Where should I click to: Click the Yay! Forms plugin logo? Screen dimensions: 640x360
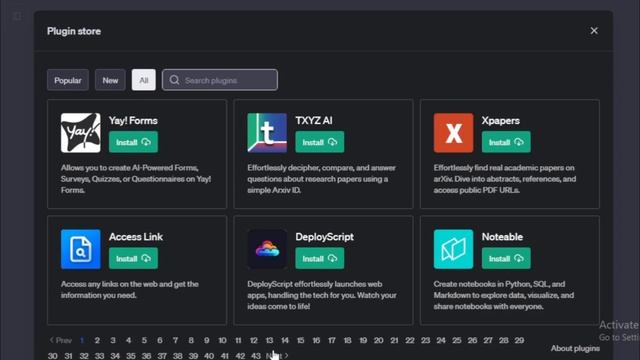pyautogui.click(x=80, y=133)
